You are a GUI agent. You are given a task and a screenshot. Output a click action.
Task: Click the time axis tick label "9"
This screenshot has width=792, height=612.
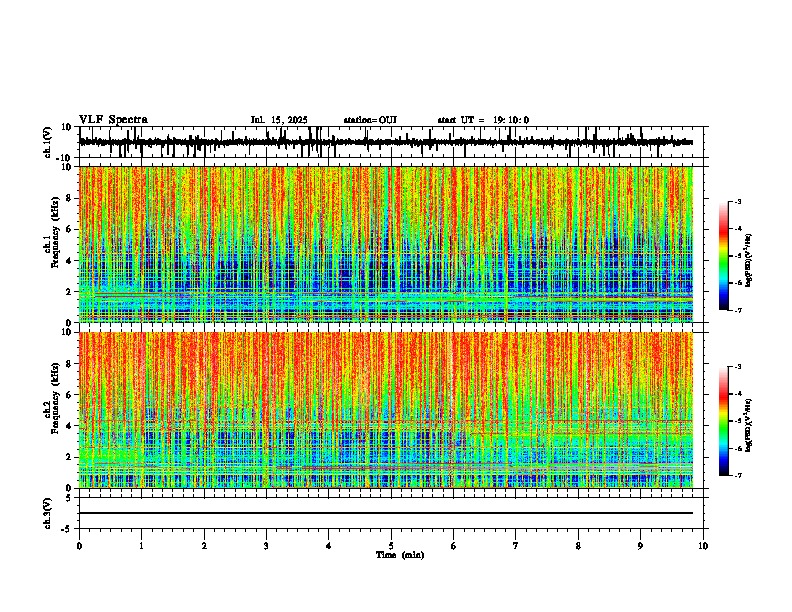(x=640, y=546)
